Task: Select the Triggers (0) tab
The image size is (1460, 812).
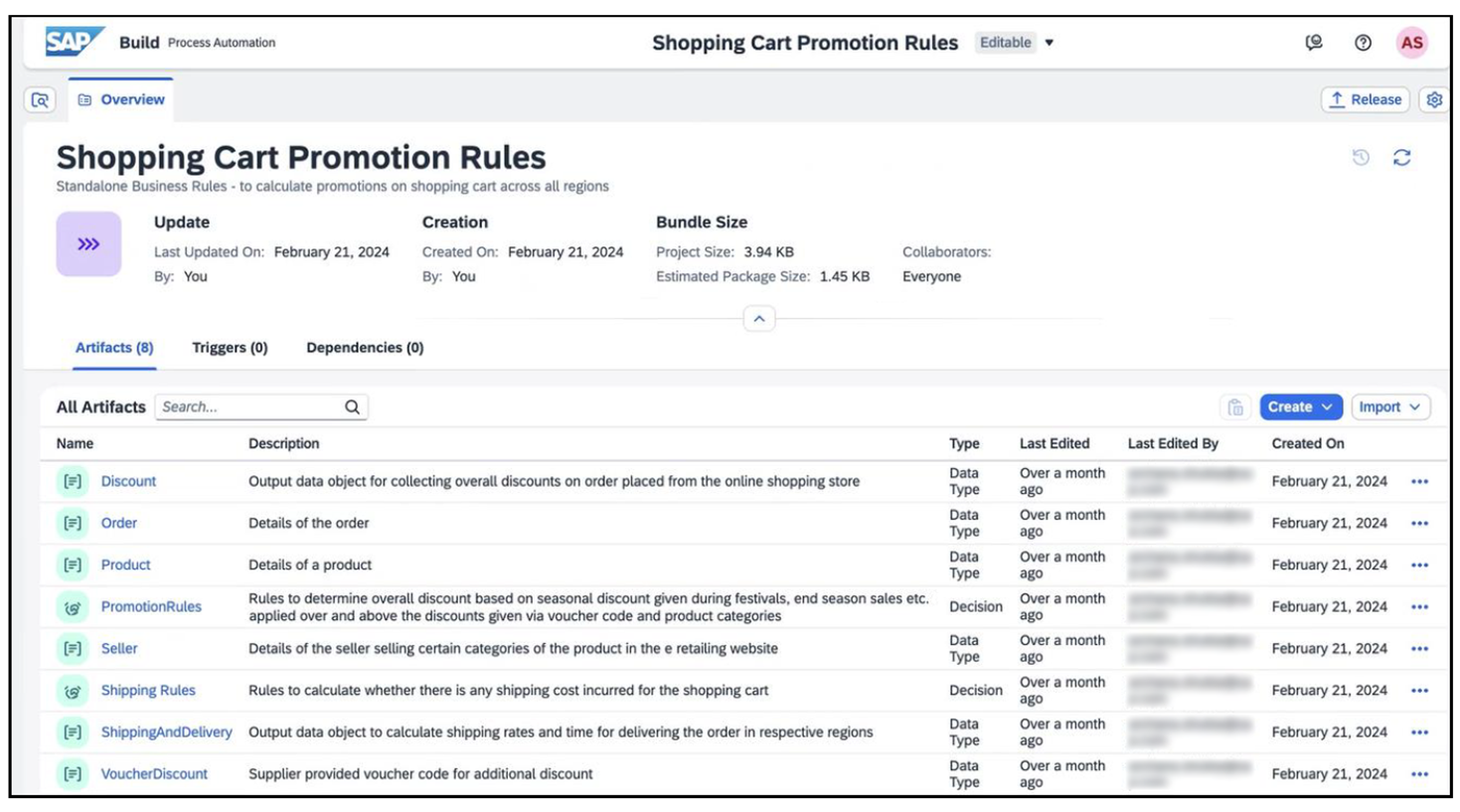Action: (230, 348)
